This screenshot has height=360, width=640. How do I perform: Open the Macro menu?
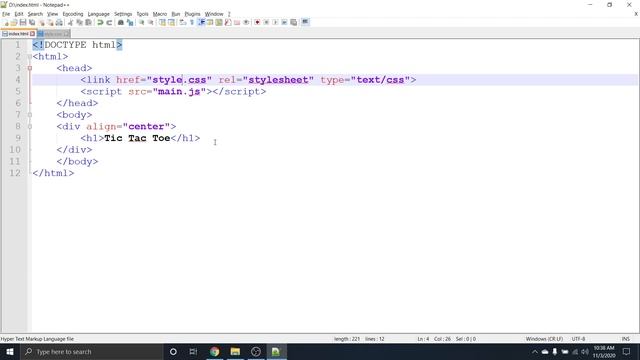click(160, 14)
